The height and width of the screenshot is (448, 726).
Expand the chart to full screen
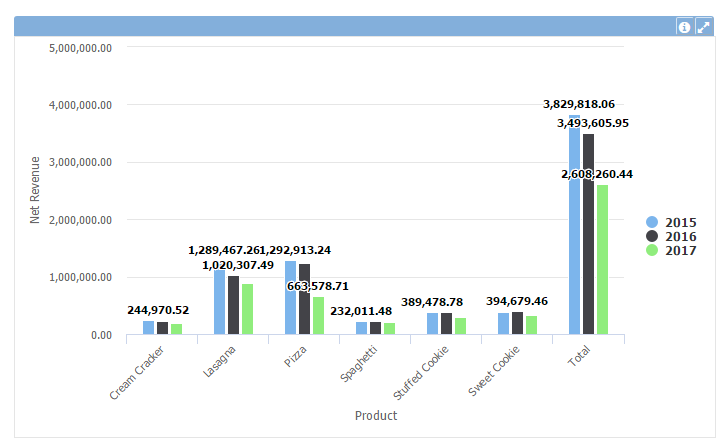tap(703, 27)
